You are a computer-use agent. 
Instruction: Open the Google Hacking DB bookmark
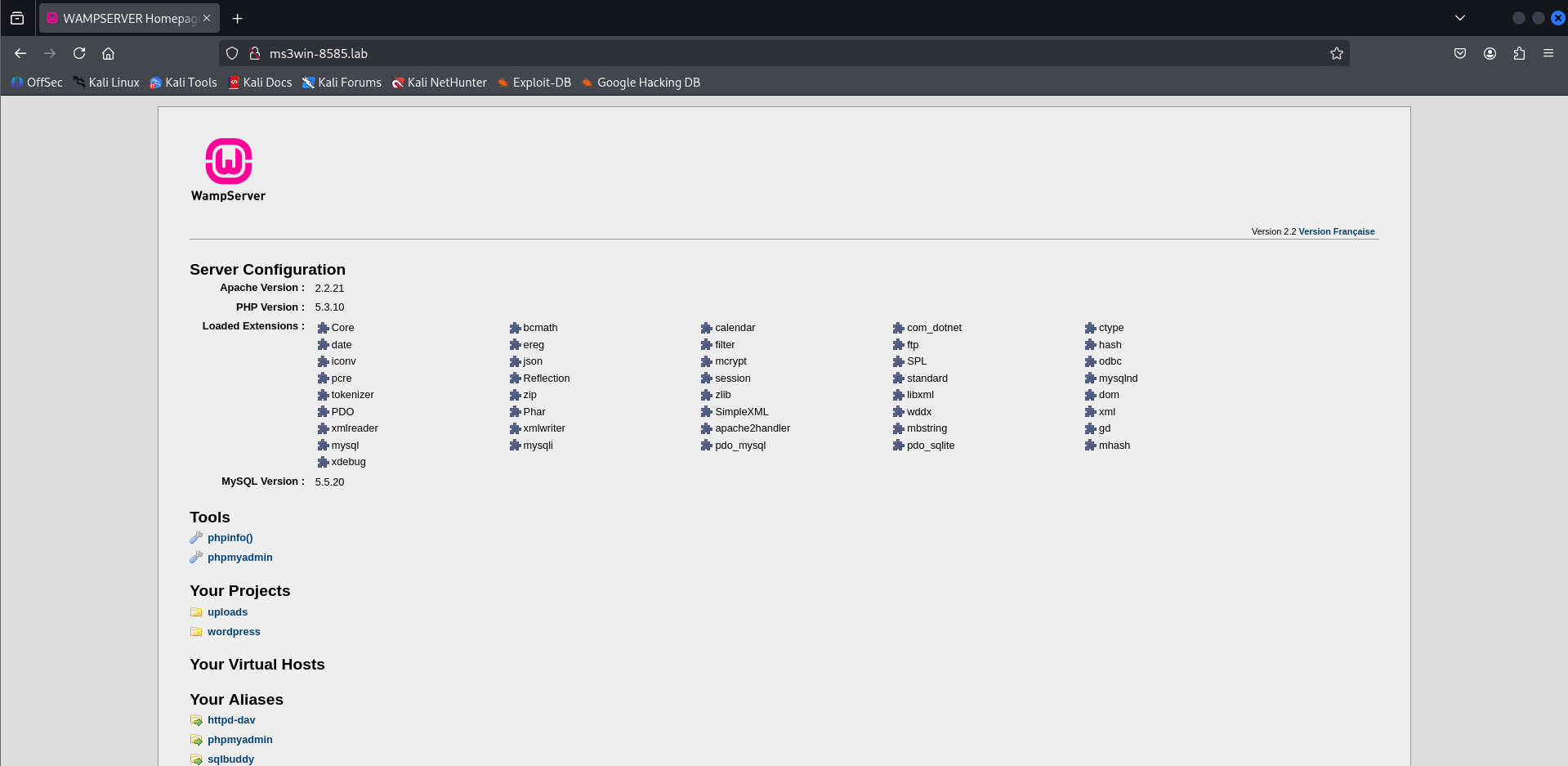(641, 83)
